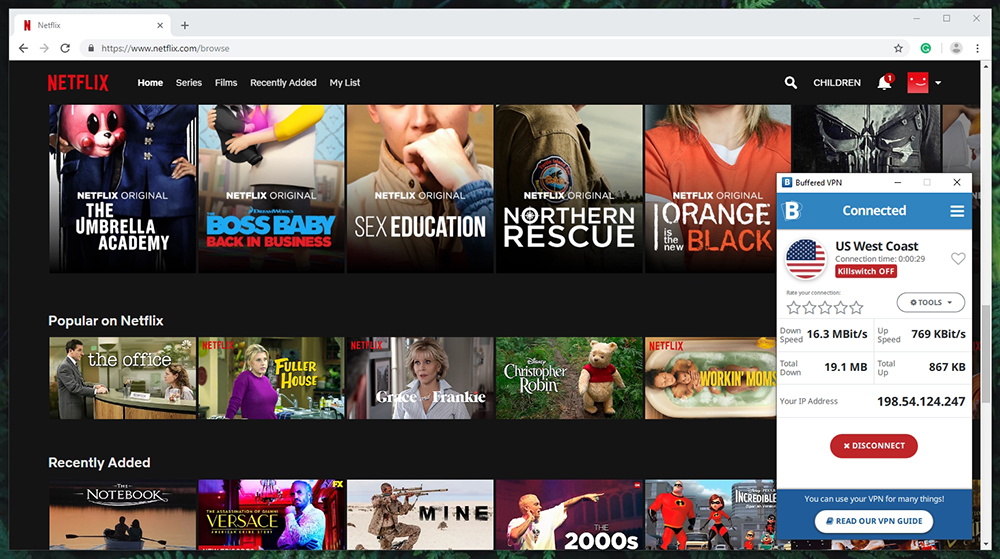Click the green Grammarly extension icon

(926, 48)
